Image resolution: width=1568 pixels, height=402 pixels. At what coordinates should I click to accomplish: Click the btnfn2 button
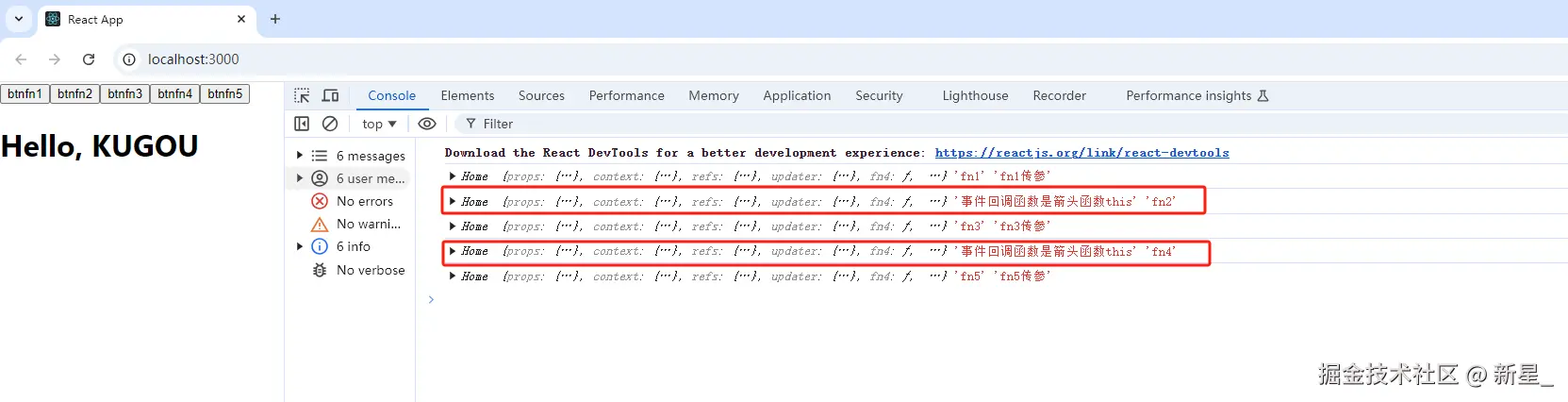pyautogui.click(x=75, y=93)
